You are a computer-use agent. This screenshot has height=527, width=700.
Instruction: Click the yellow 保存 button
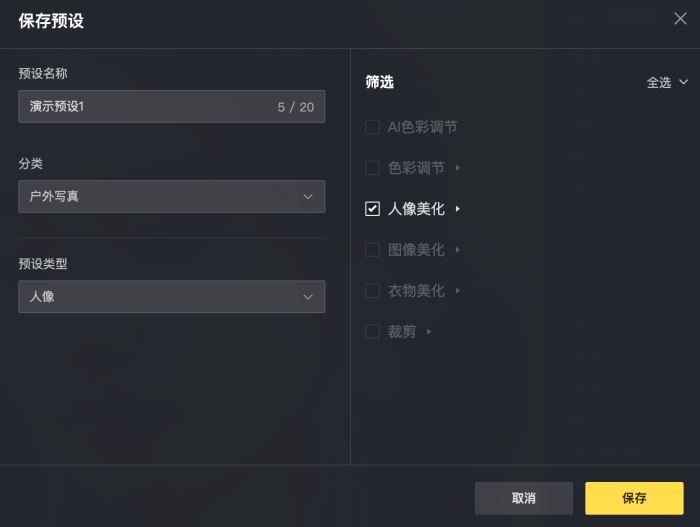coord(634,498)
